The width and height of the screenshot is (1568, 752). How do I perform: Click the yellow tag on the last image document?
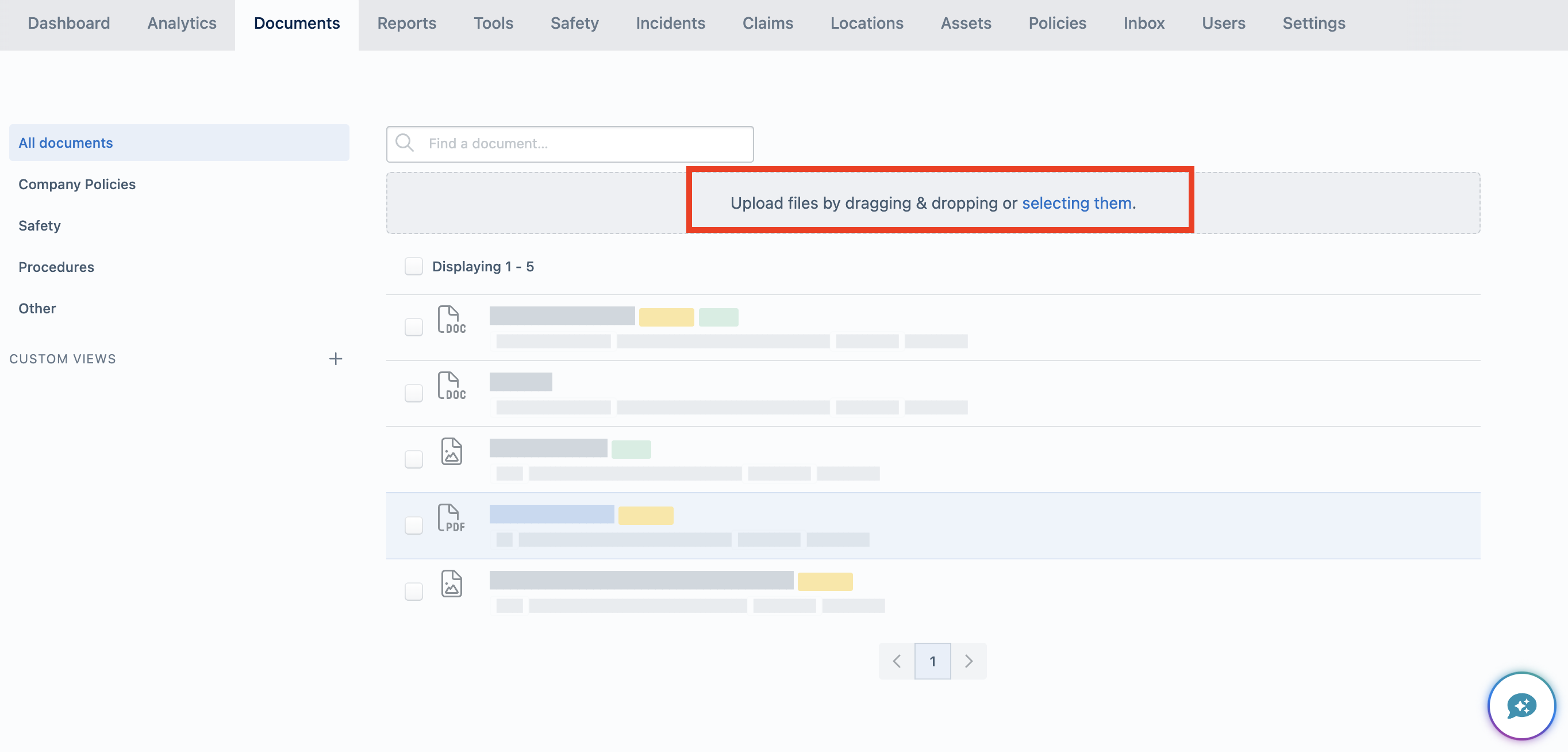(825, 581)
